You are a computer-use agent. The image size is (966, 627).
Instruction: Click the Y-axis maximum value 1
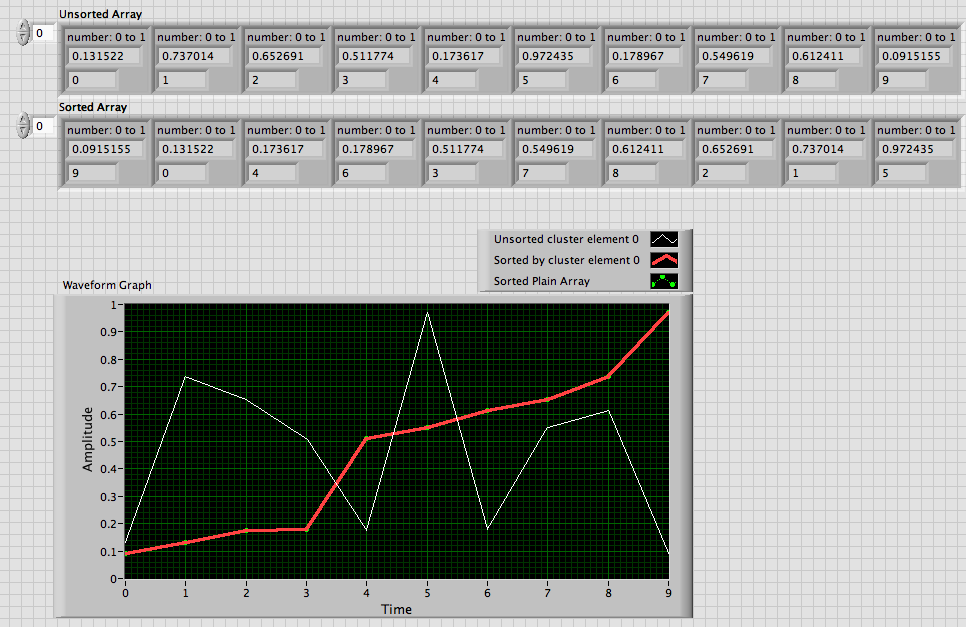113,305
